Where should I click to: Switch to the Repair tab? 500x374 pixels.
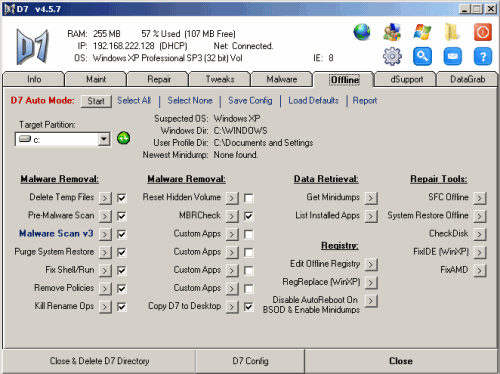pos(158,79)
